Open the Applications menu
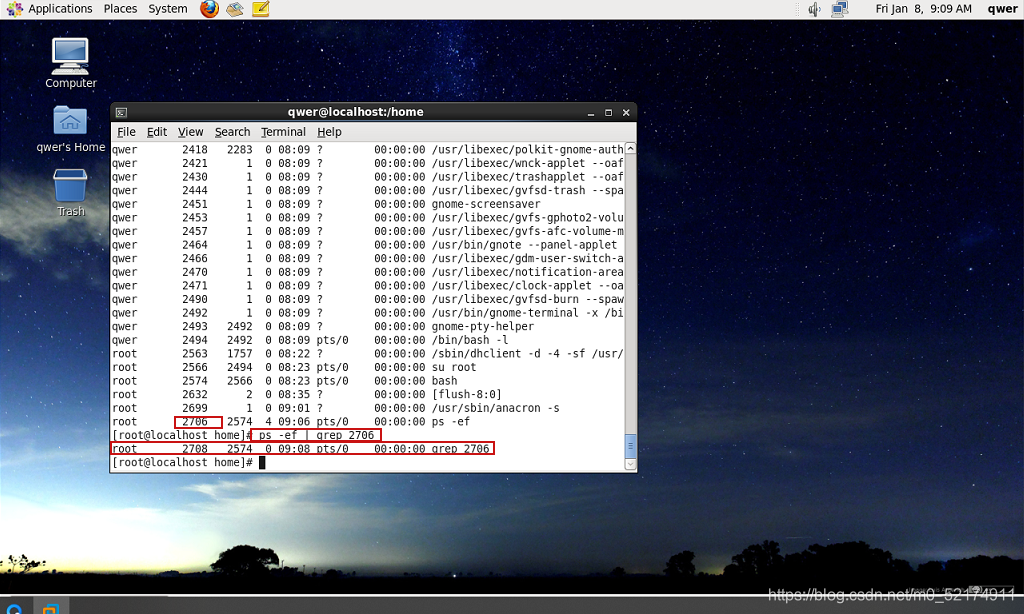This screenshot has height=614, width=1024. pos(60,9)
